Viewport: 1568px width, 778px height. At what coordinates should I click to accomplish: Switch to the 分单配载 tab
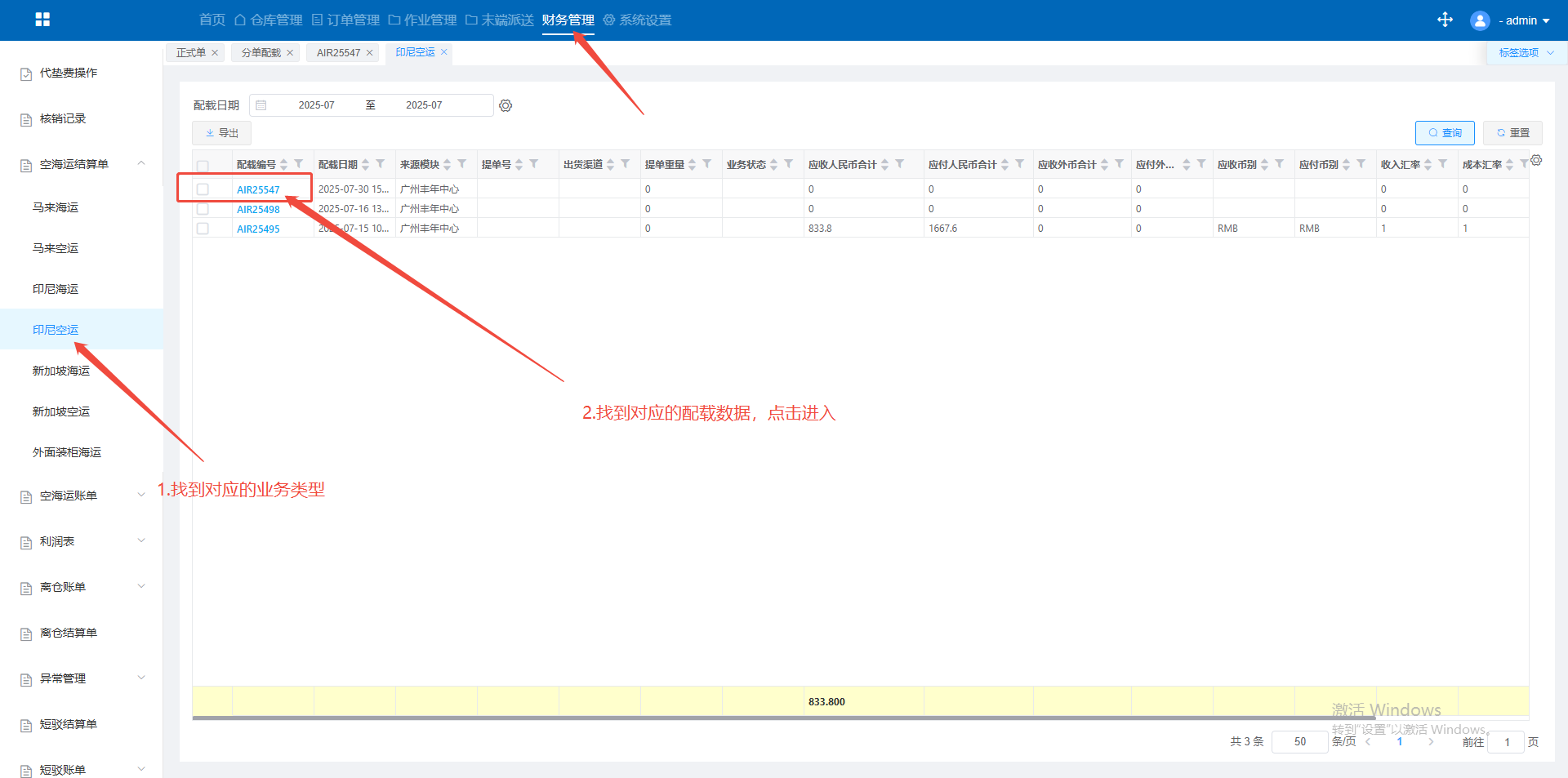point(261,53)
